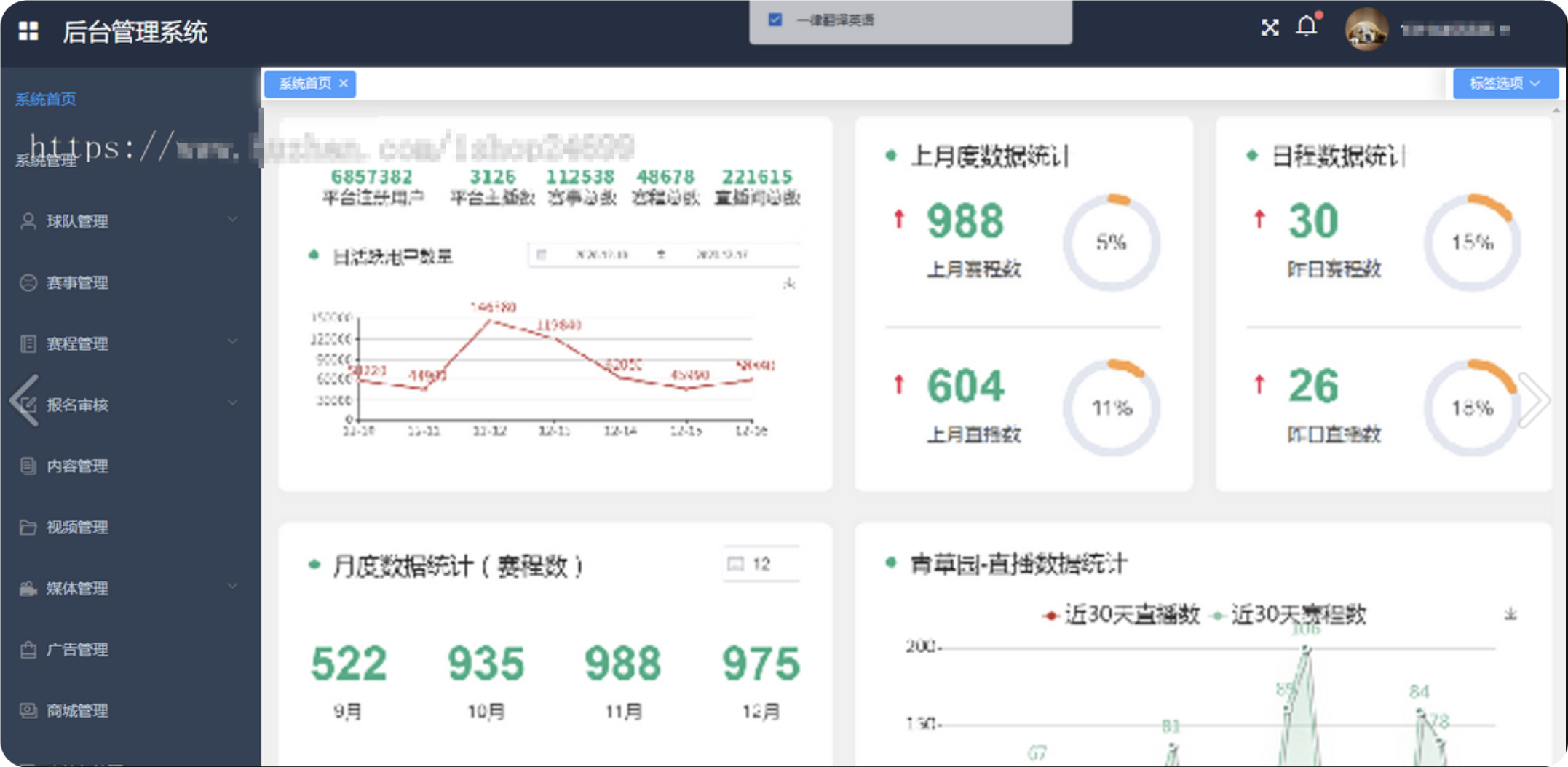Click the 221615 live rooms figure
Viewport: 1568px width, 767px height.
[x=757, y=177]
